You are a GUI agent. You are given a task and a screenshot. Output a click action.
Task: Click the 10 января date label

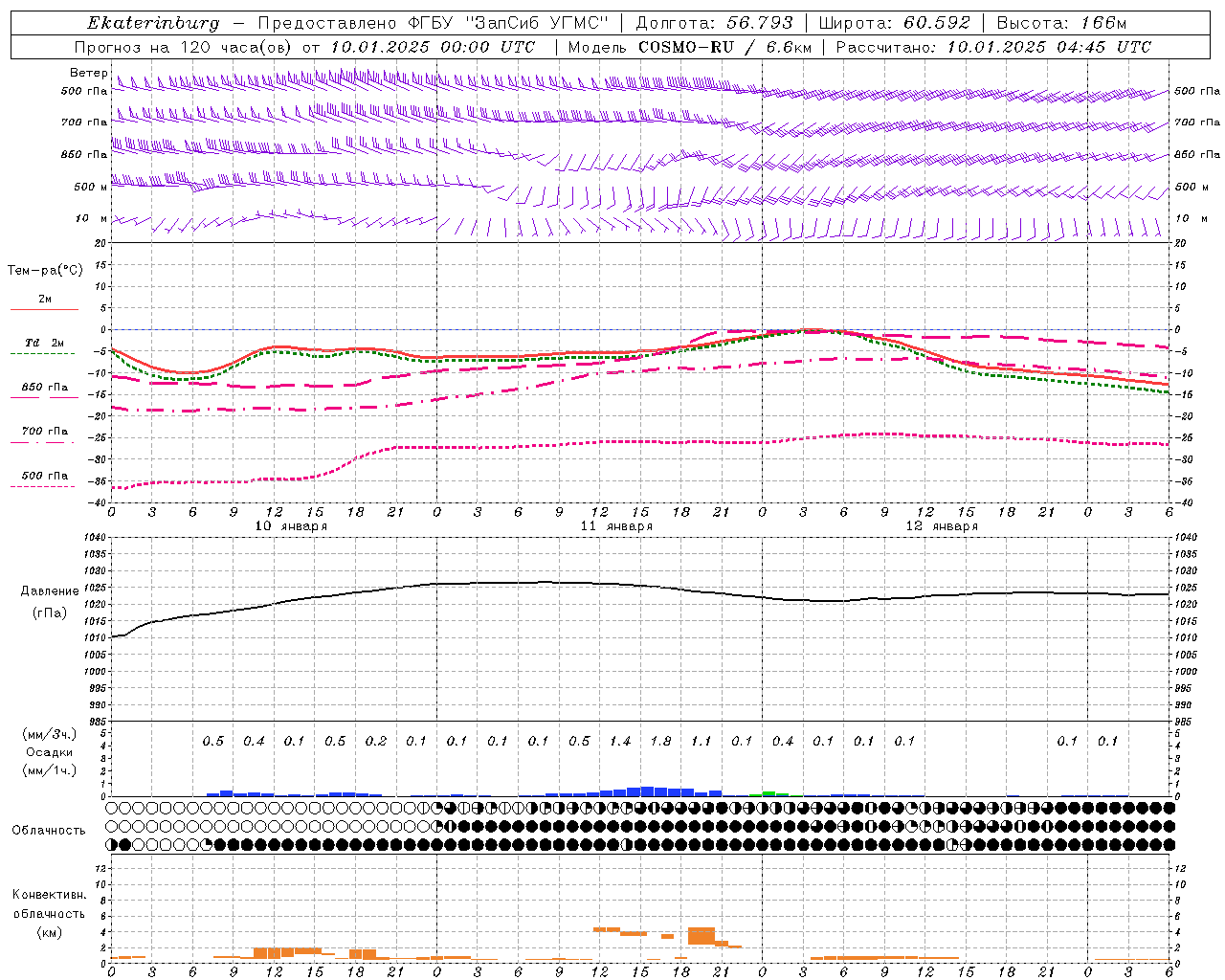click(291, 526)
